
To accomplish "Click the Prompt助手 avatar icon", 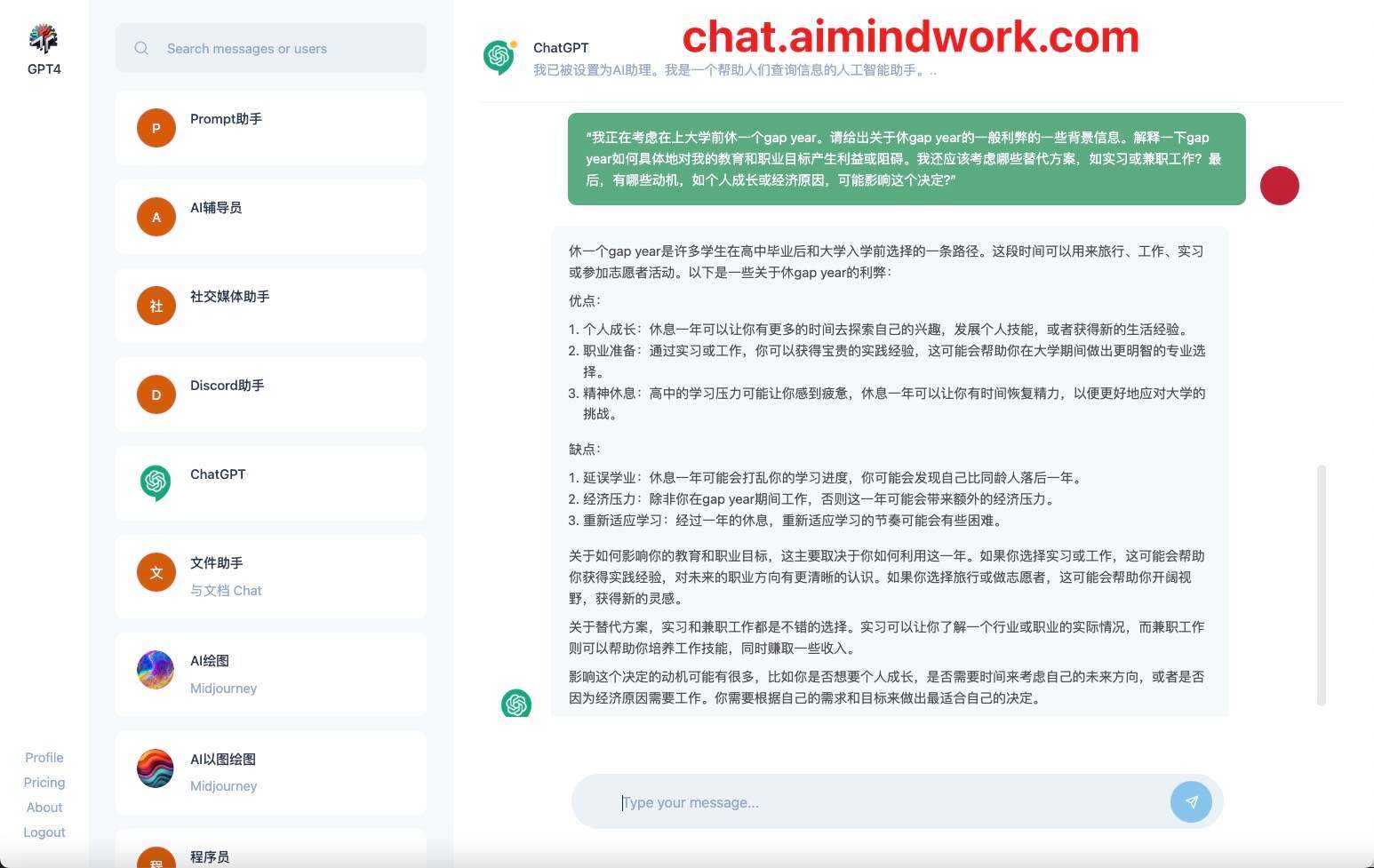I will (156, 128).
